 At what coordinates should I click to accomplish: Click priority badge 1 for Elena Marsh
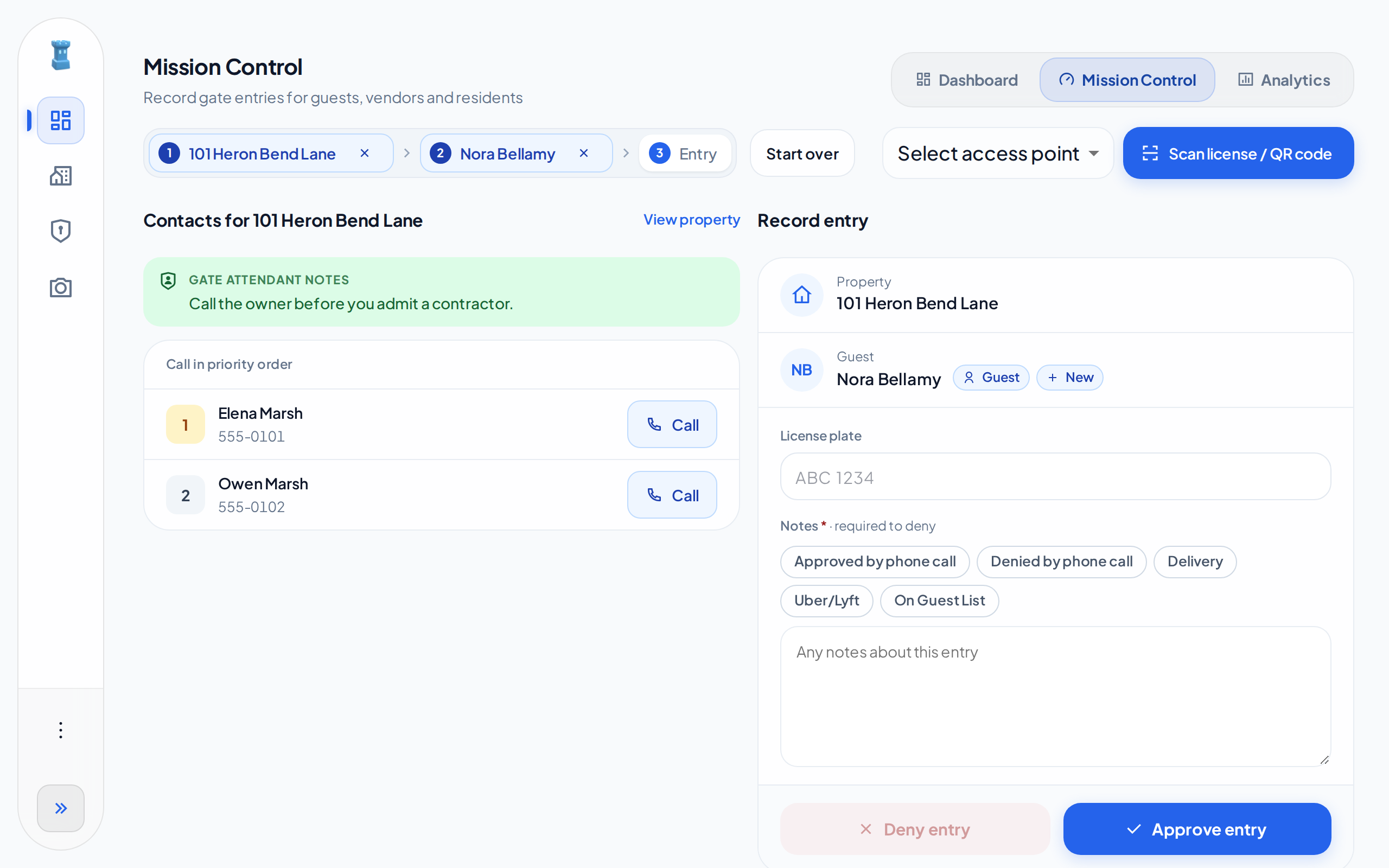tap(186, 425)
